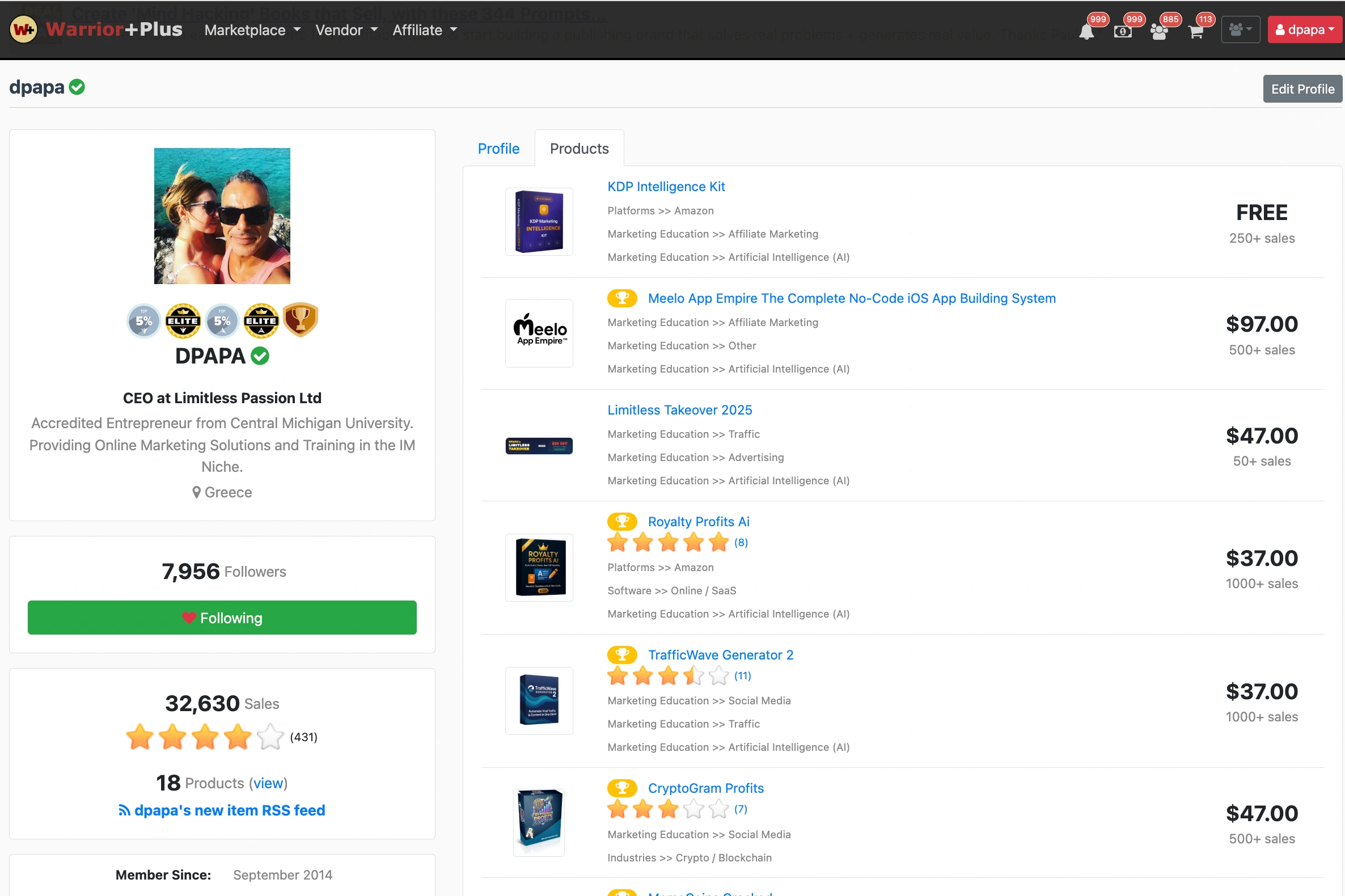This screenshot has height=896, width=1345.
Task: Click the Member Since September 2014 text
Action: coord(224,875)
